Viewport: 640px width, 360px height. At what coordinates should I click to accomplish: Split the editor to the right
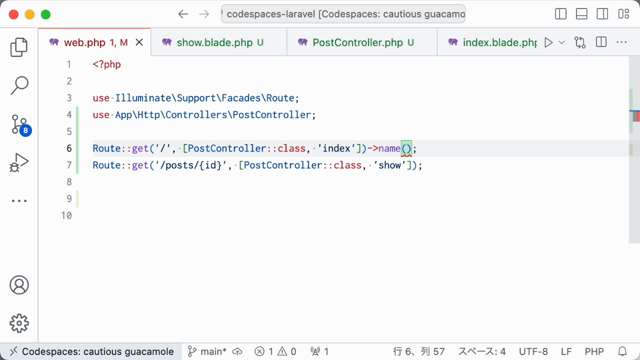click(x=601, y=42)
